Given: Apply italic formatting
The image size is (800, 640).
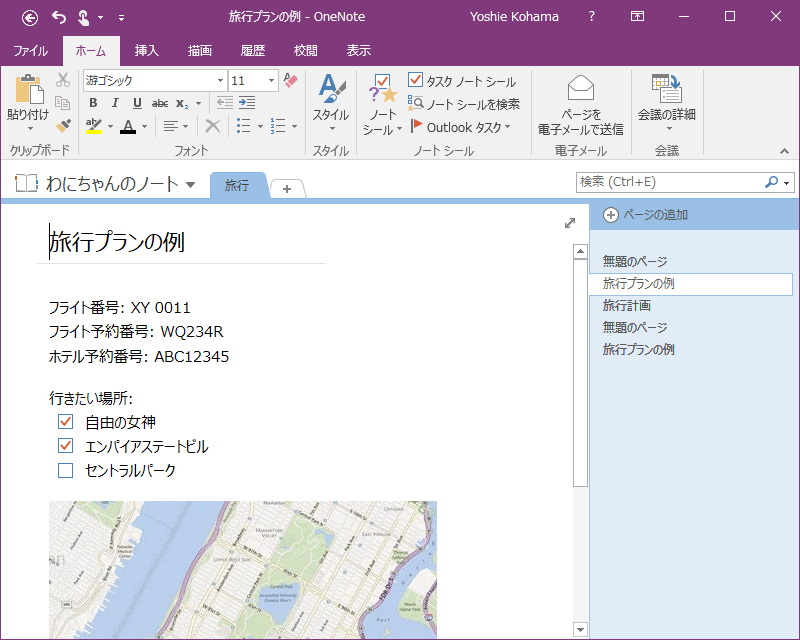Looking at the screenshot, I should click(115, 103).
